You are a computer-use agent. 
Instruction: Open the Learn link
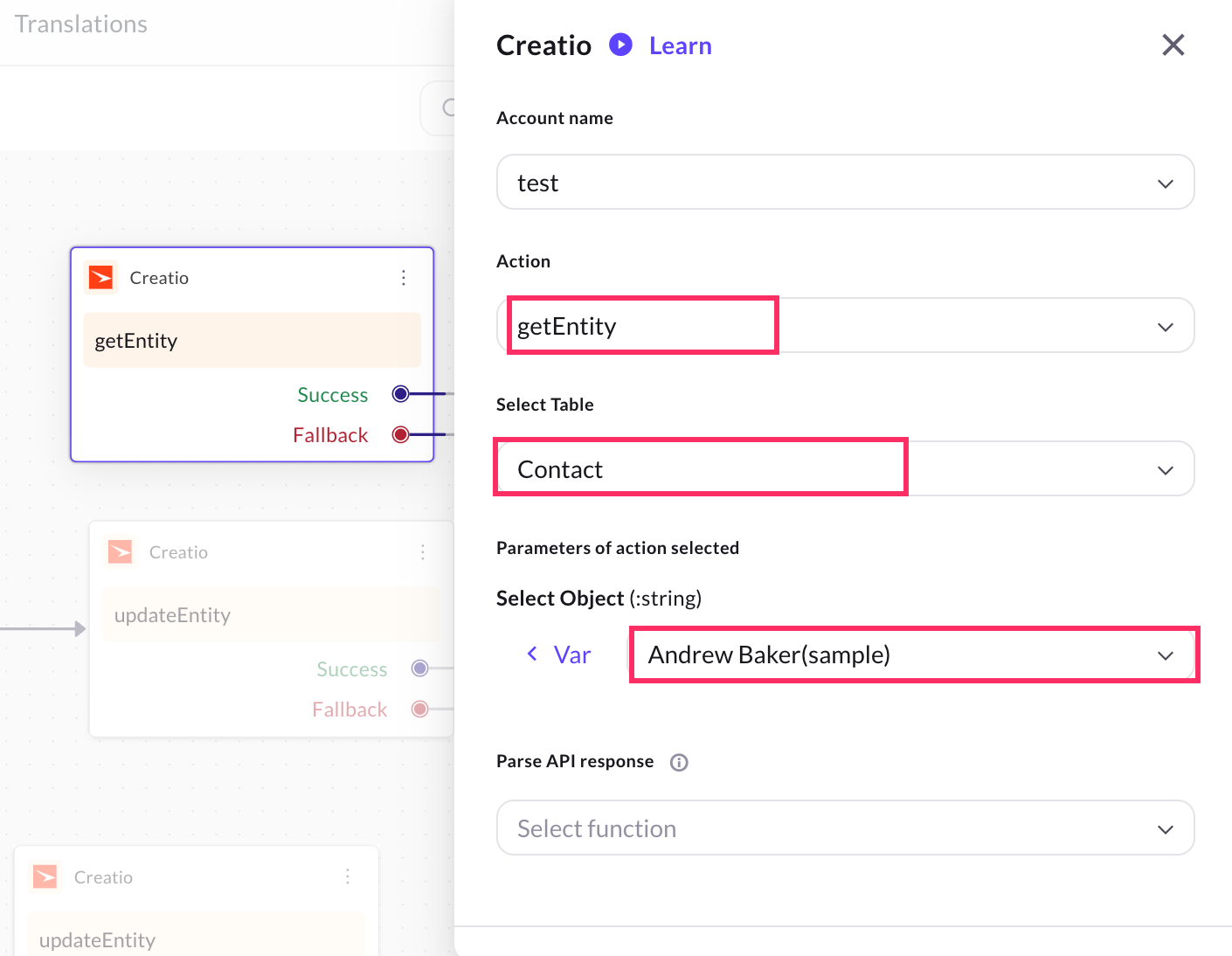coord(680,45)
